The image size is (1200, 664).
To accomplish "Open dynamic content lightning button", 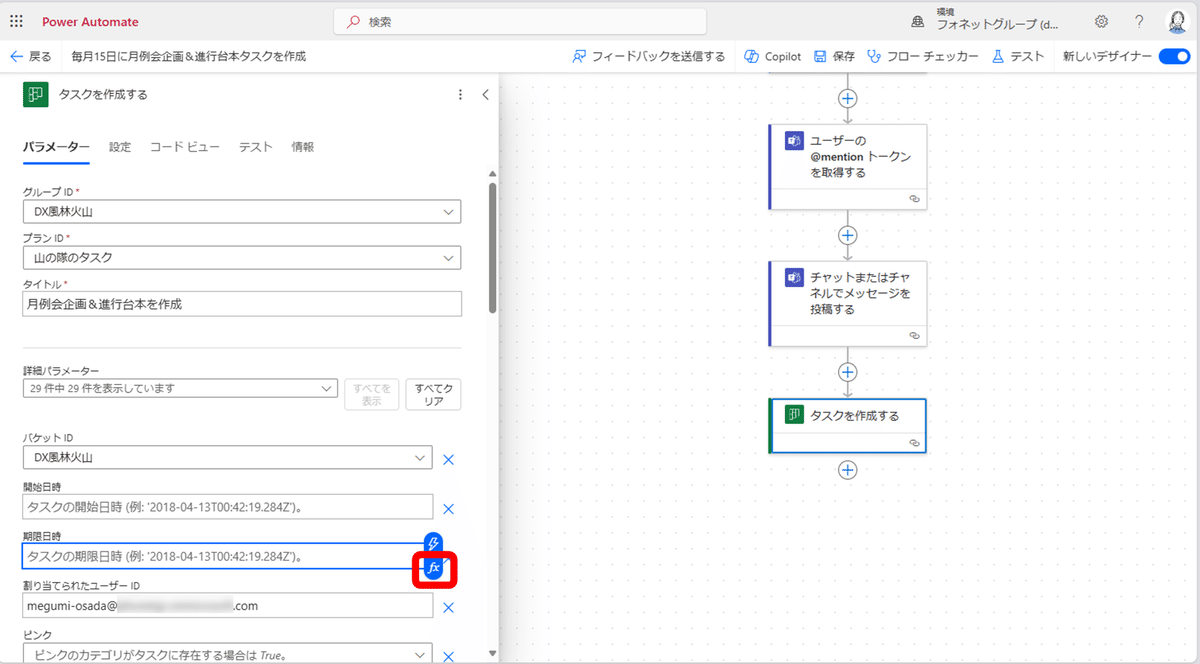I will [x=433, y=543].
